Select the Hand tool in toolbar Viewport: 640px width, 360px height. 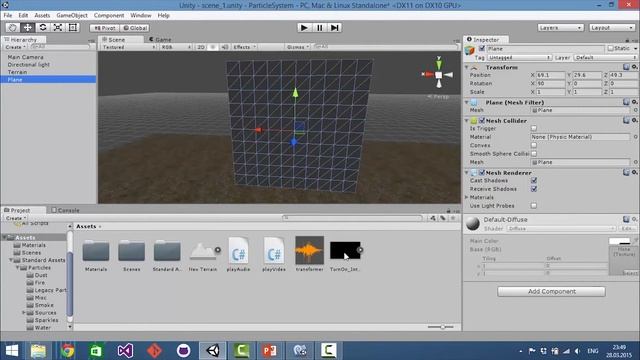pos(12,27)
